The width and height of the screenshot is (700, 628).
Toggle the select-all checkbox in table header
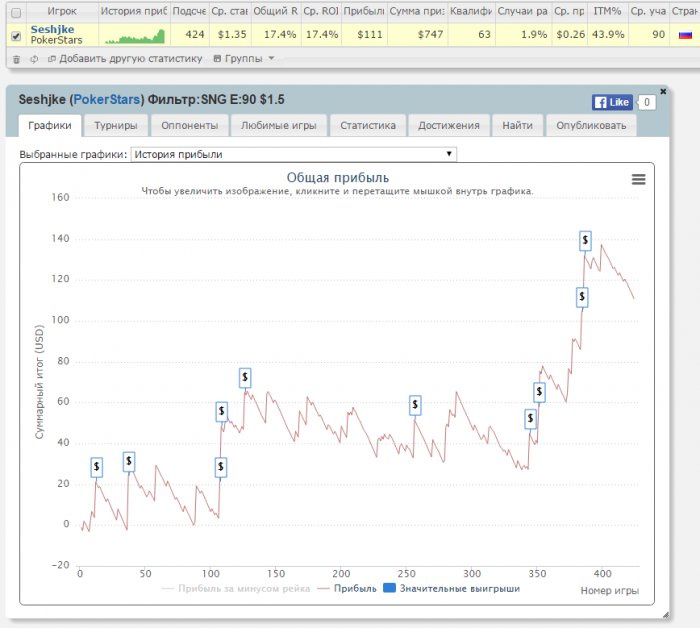(15, 11)
